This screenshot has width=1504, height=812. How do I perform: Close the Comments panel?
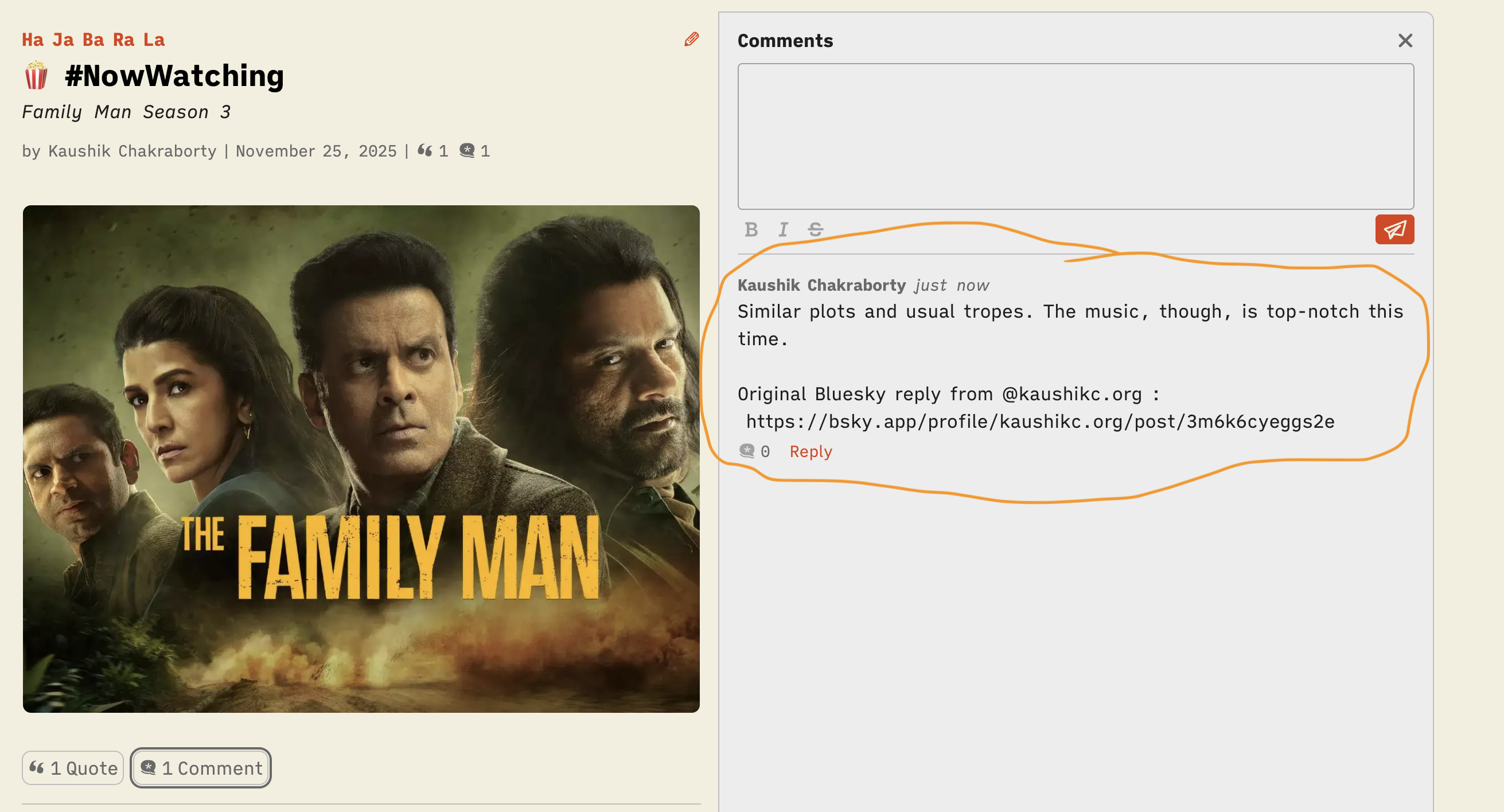pyautogui.click(x=1405, y=40)
